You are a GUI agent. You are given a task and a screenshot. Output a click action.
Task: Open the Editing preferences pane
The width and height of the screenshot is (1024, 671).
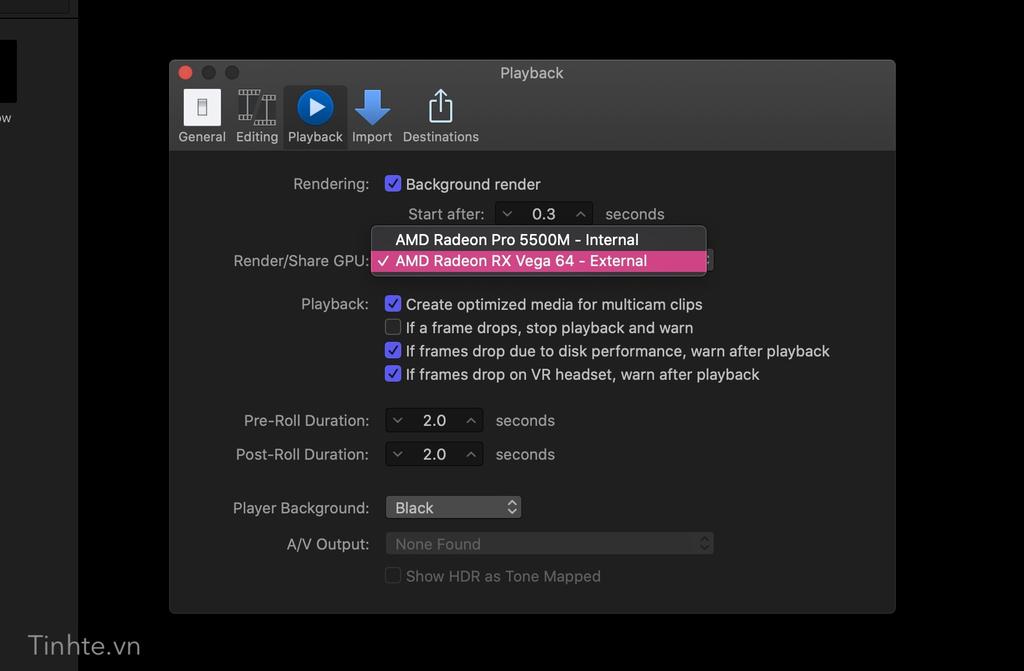coord(257,116)
